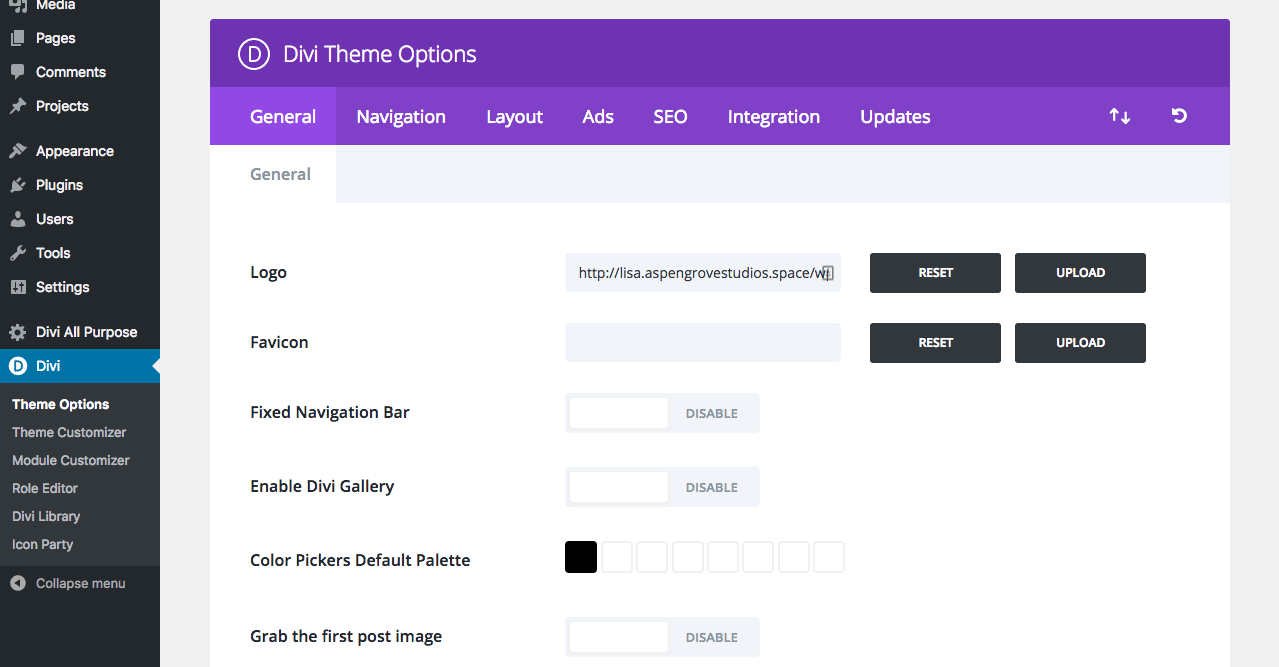Click the Color Pickers Default Palette label
Screen dimensions: 1279x667
point(360,560)
